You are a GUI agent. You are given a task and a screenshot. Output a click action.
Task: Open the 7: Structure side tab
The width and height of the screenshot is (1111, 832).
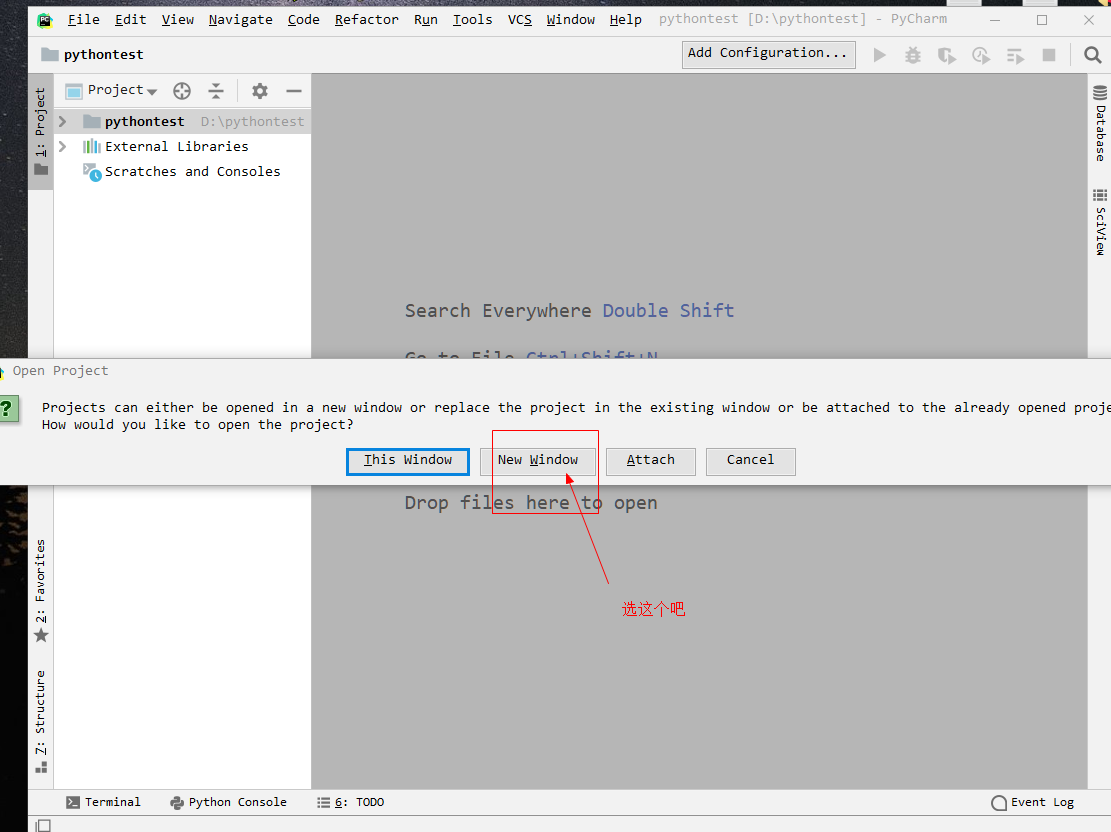40,721
